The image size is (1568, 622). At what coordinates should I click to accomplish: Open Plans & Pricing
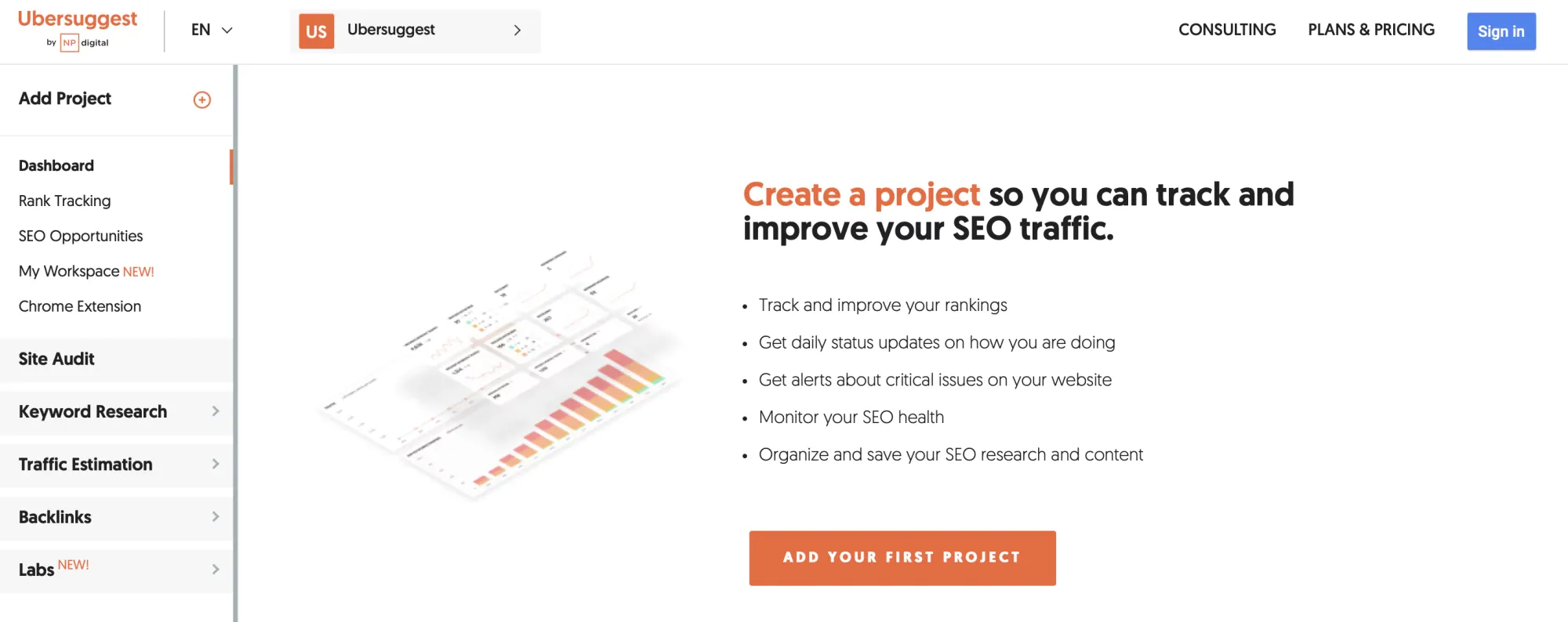[1370, 30]
